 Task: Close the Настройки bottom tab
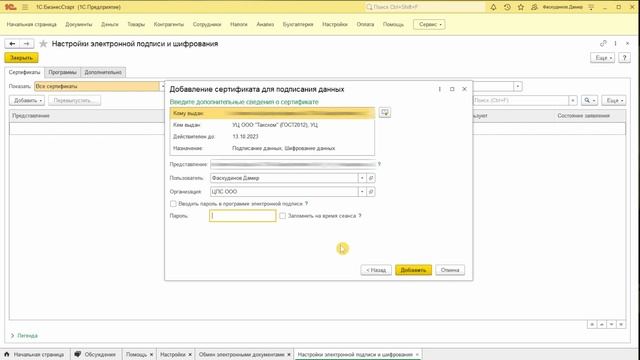pyautogui.click(x=190, y=354)
